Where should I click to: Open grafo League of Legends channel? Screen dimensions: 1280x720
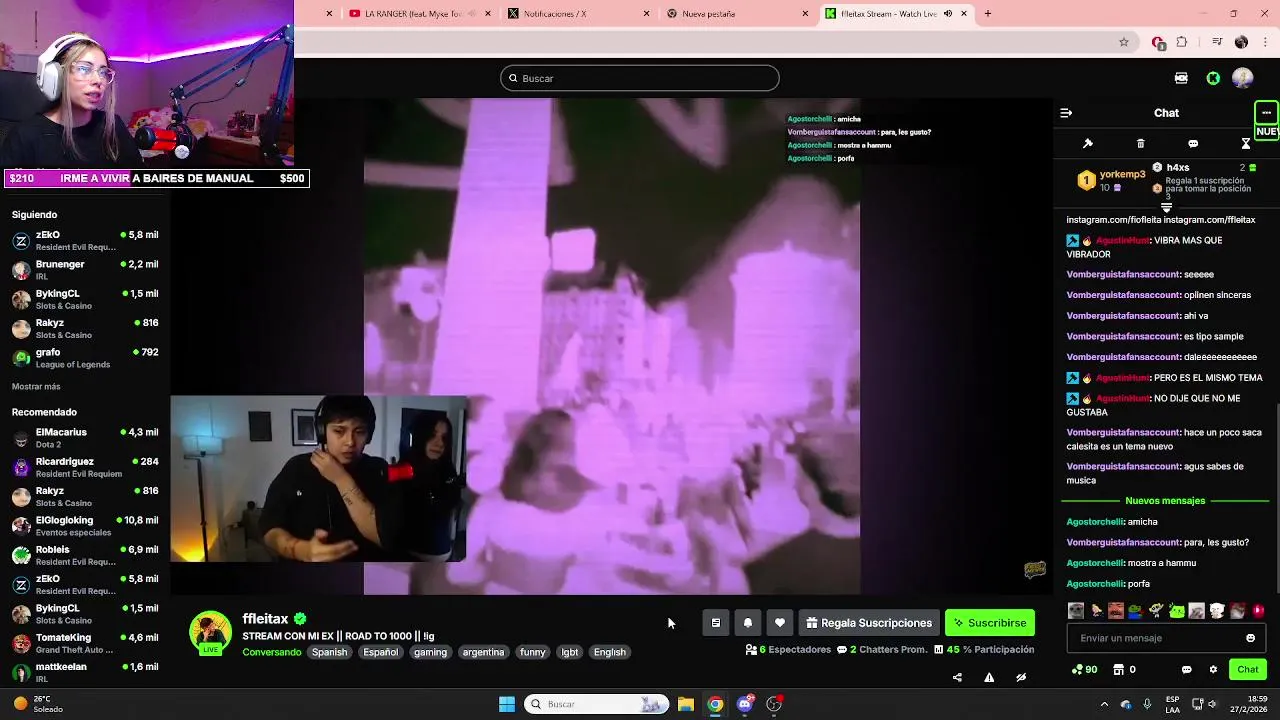[x=85, y=358]
